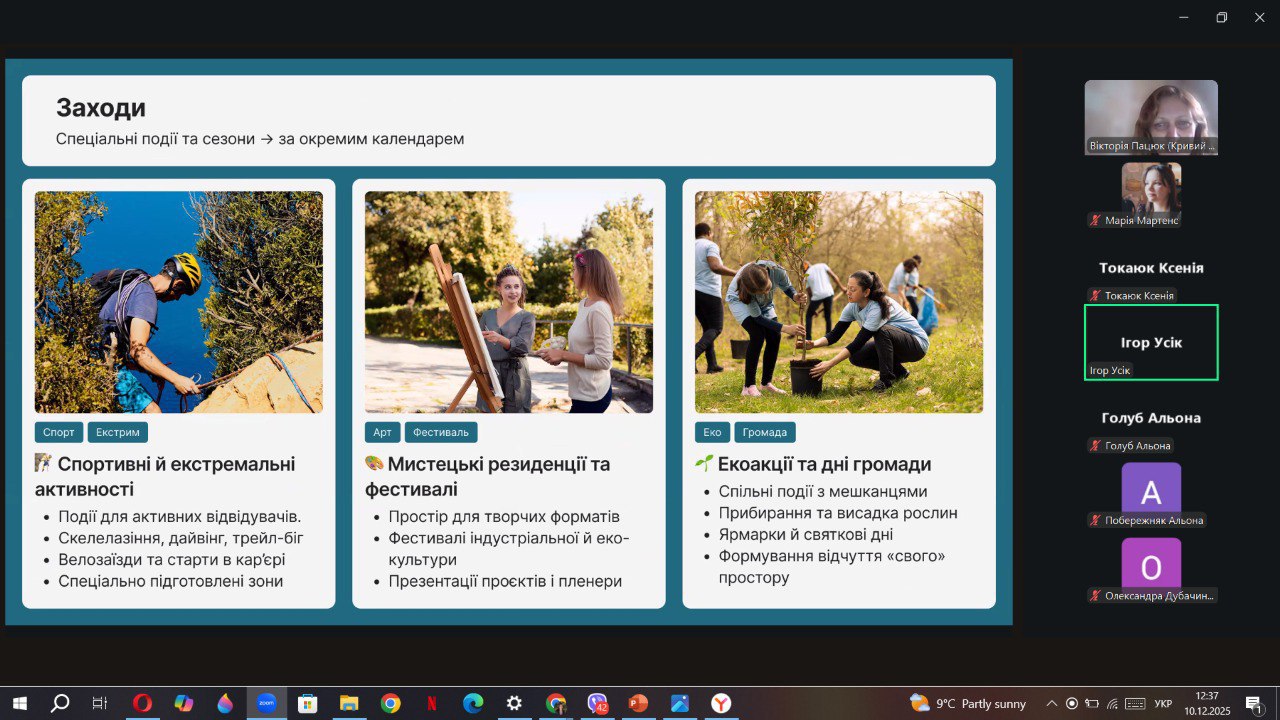Open the notification center with 1 alert
The image size is (1280, 720).
coord(1253,703)
